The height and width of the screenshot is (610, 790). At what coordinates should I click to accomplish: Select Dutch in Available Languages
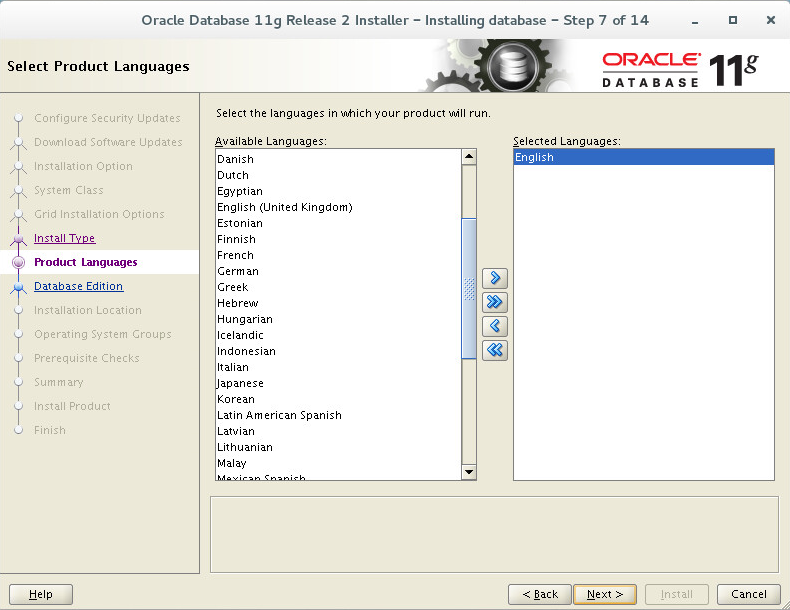[x=338, y=175]
